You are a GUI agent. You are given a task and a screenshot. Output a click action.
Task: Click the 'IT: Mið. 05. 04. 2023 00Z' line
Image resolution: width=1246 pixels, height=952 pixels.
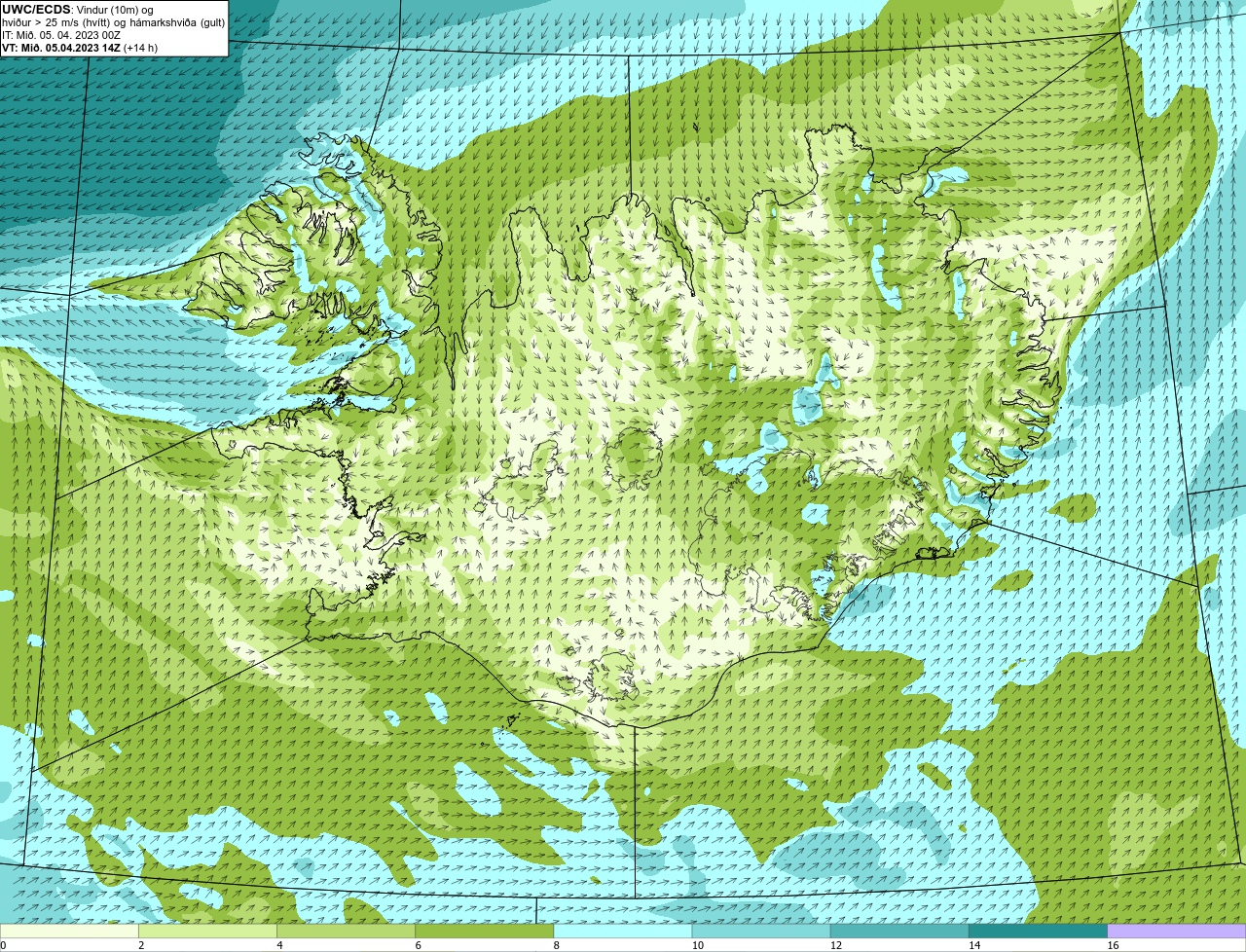61,35
